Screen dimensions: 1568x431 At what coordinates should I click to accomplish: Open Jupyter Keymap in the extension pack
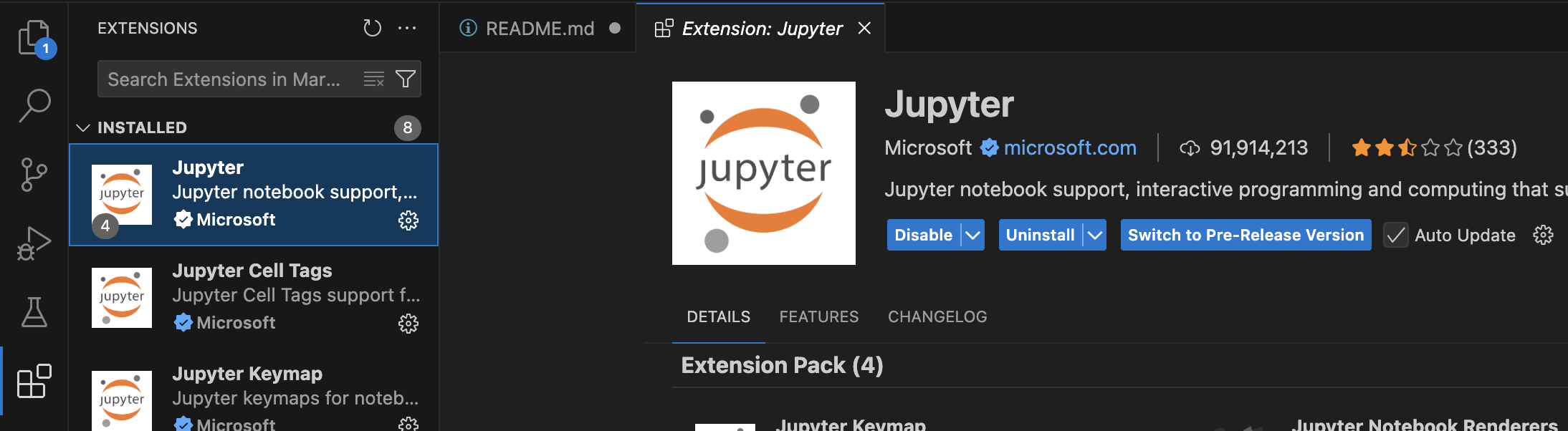click(851, 425)
